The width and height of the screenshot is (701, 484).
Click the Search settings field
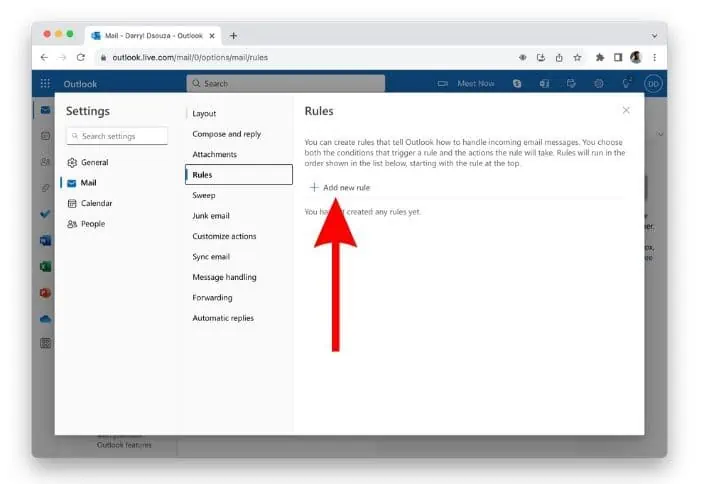[x=116, y=136]
